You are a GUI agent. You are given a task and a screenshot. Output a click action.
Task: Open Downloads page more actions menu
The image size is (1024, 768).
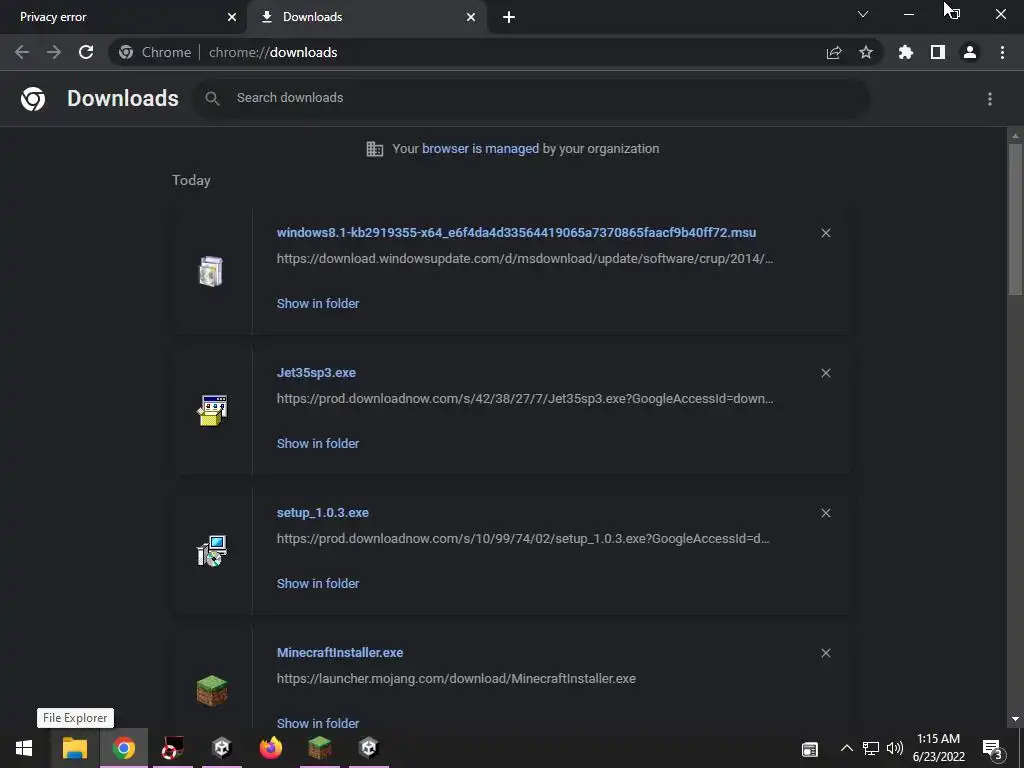point(990,99)
